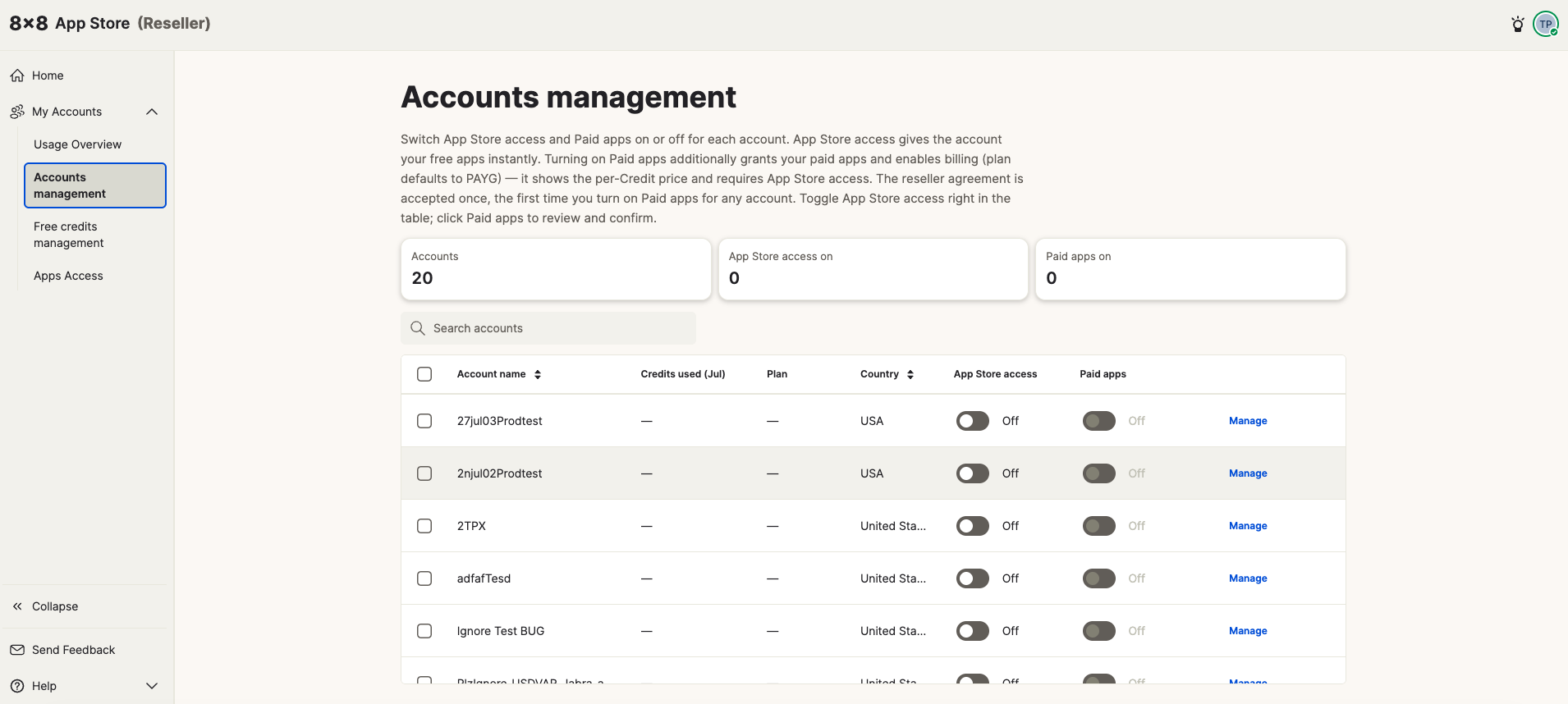1568x704 pixels.
Task: Toggle Paid apps for 2njul02Prodtest
Action: [1099, 473]
